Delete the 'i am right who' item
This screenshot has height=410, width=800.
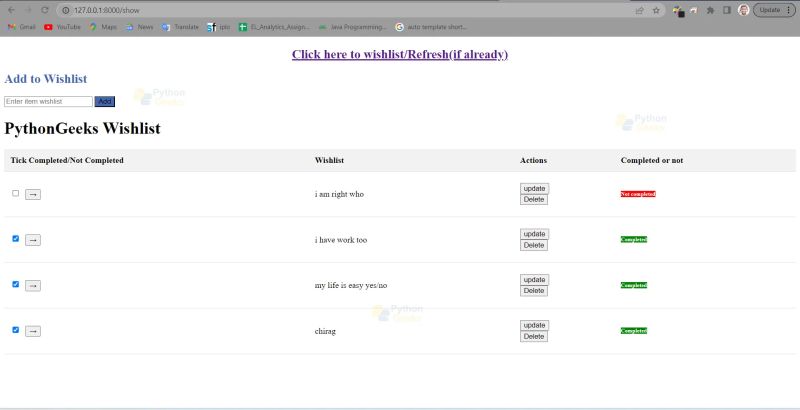click(x=534, y=199)
